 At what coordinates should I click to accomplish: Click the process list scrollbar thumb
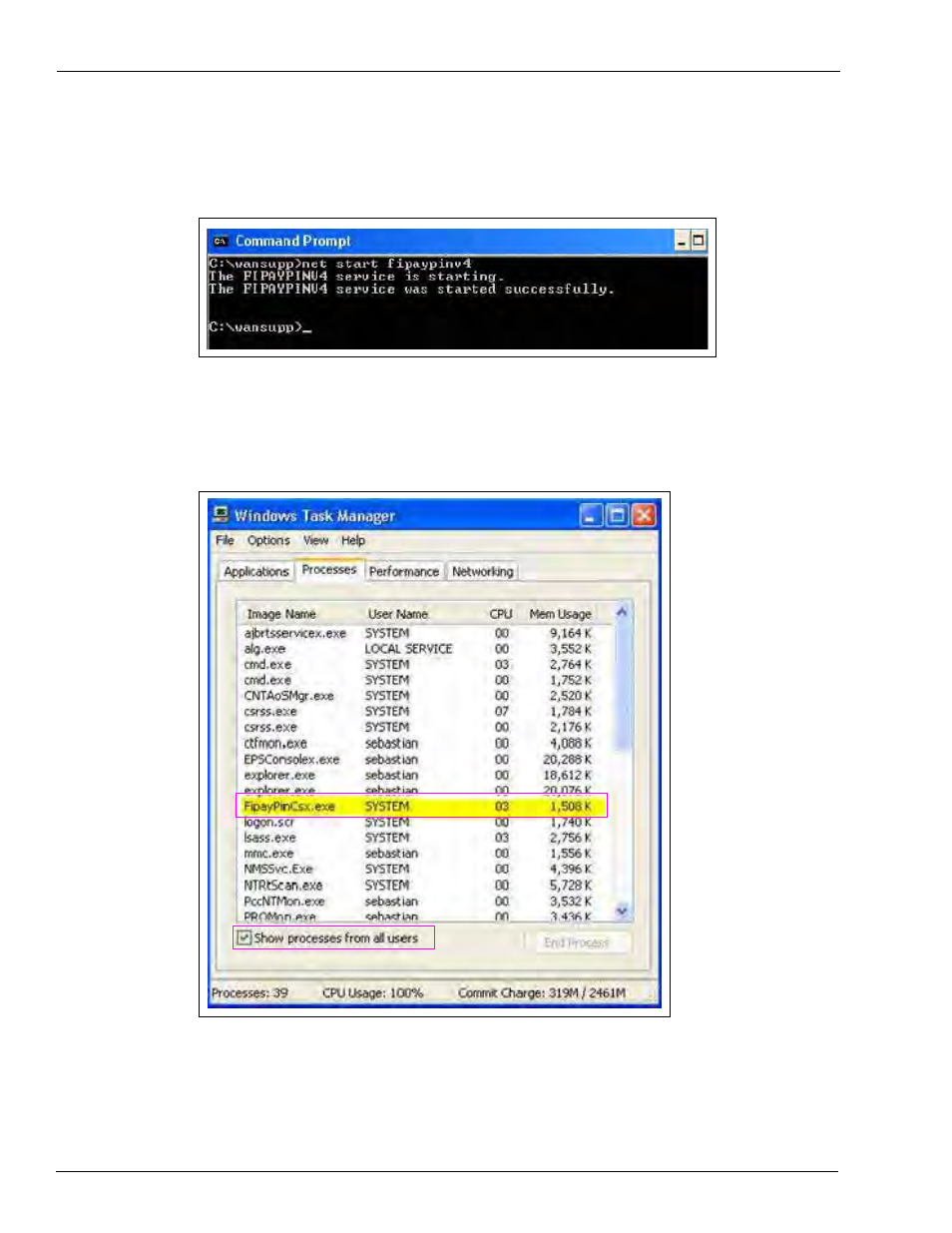622,685
